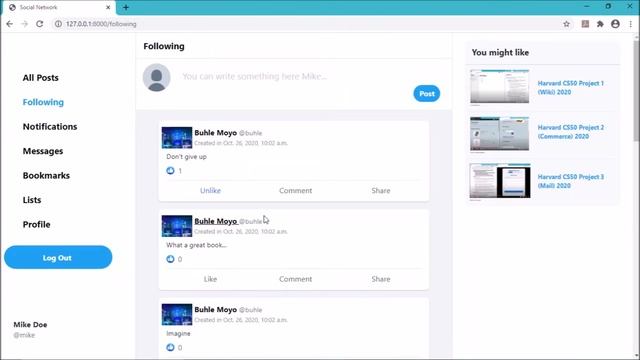
Task: Click the user avatar beside the post composer
Action: click(x=156, y=78)
